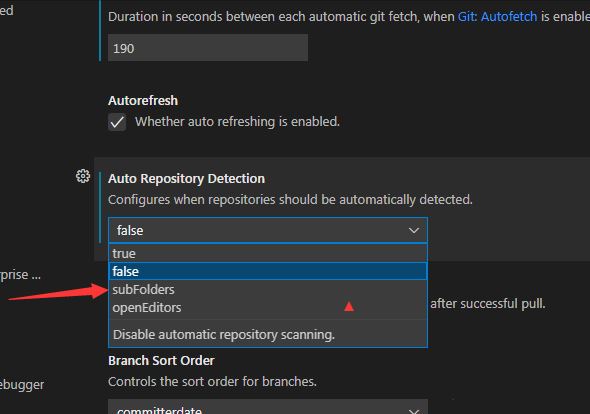Uncheck the Autorefresh checkbox

[117, 122]
